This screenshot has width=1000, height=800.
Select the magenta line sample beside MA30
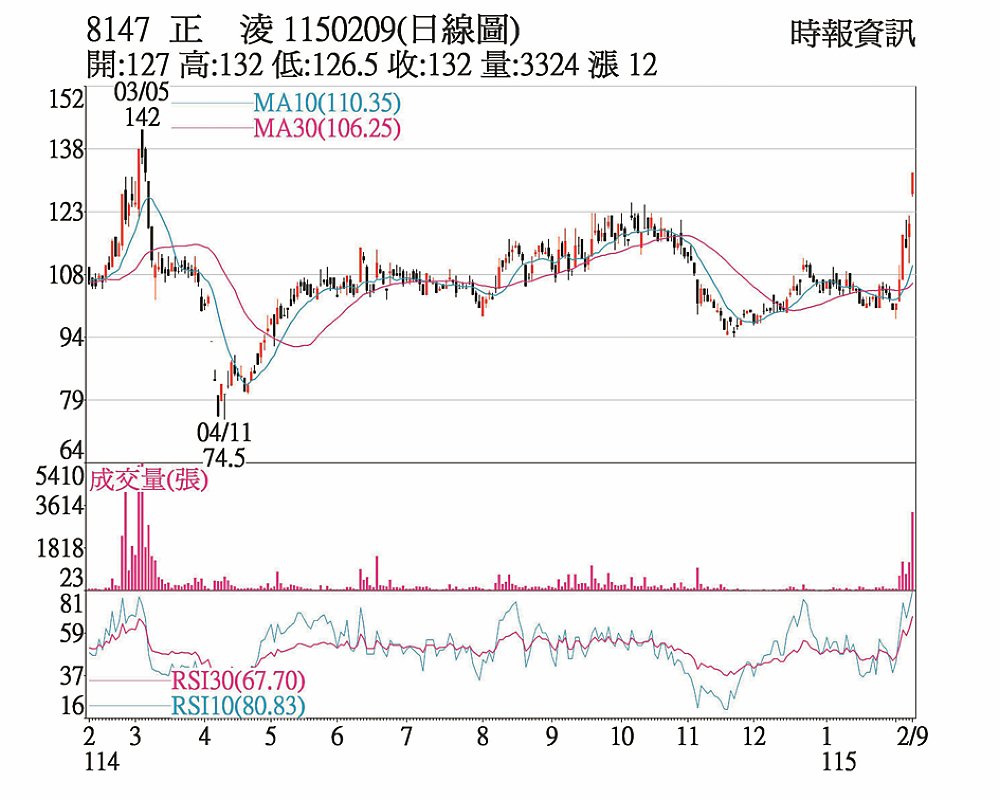click(211, 128)
